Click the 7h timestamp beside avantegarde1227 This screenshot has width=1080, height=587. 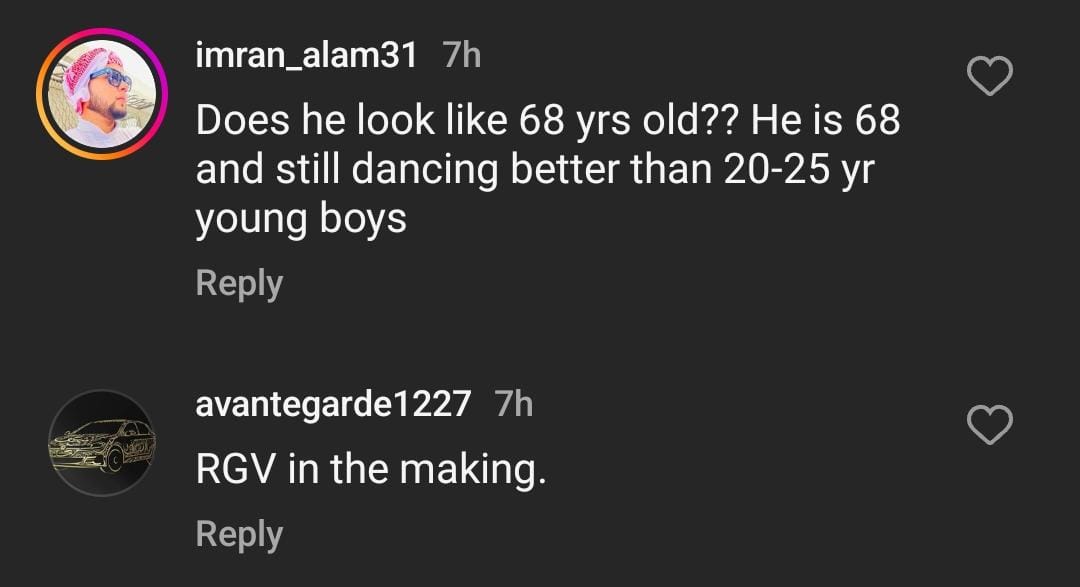click(x=514, y=404)
